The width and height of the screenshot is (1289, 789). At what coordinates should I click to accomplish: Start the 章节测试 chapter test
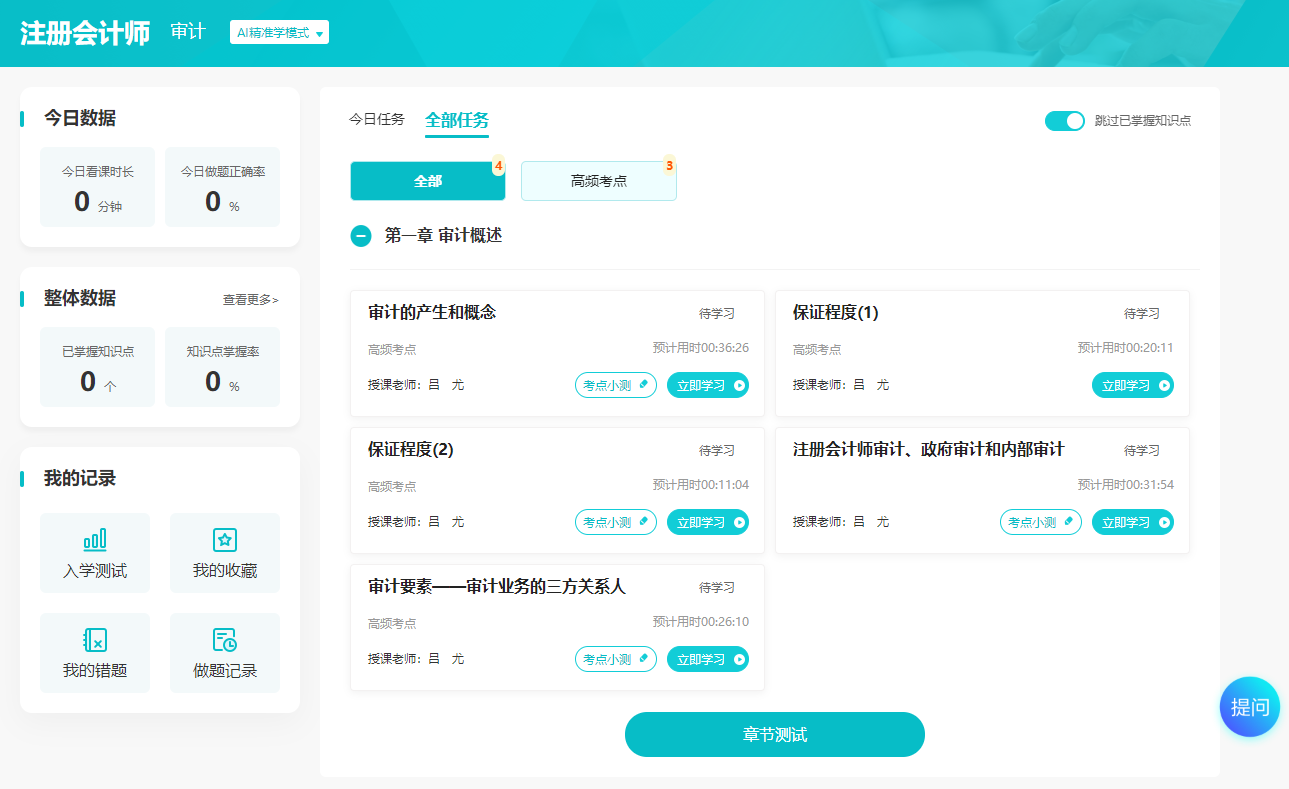tap(774, 734)
